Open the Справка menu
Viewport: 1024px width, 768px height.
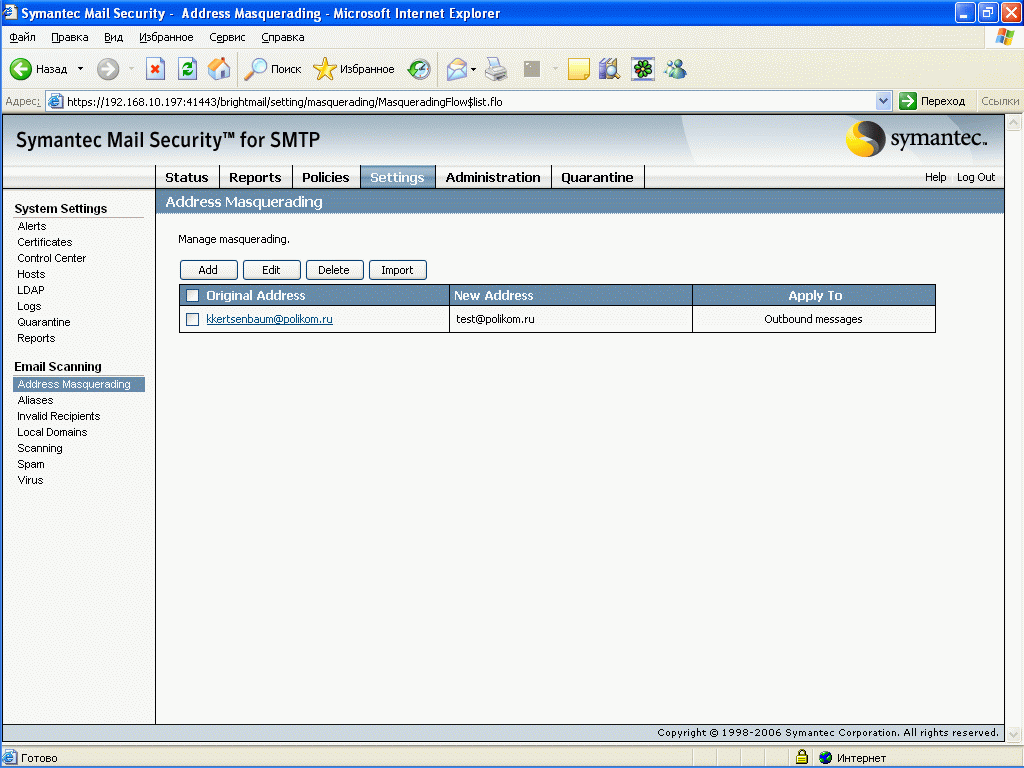tap(283, 37)
